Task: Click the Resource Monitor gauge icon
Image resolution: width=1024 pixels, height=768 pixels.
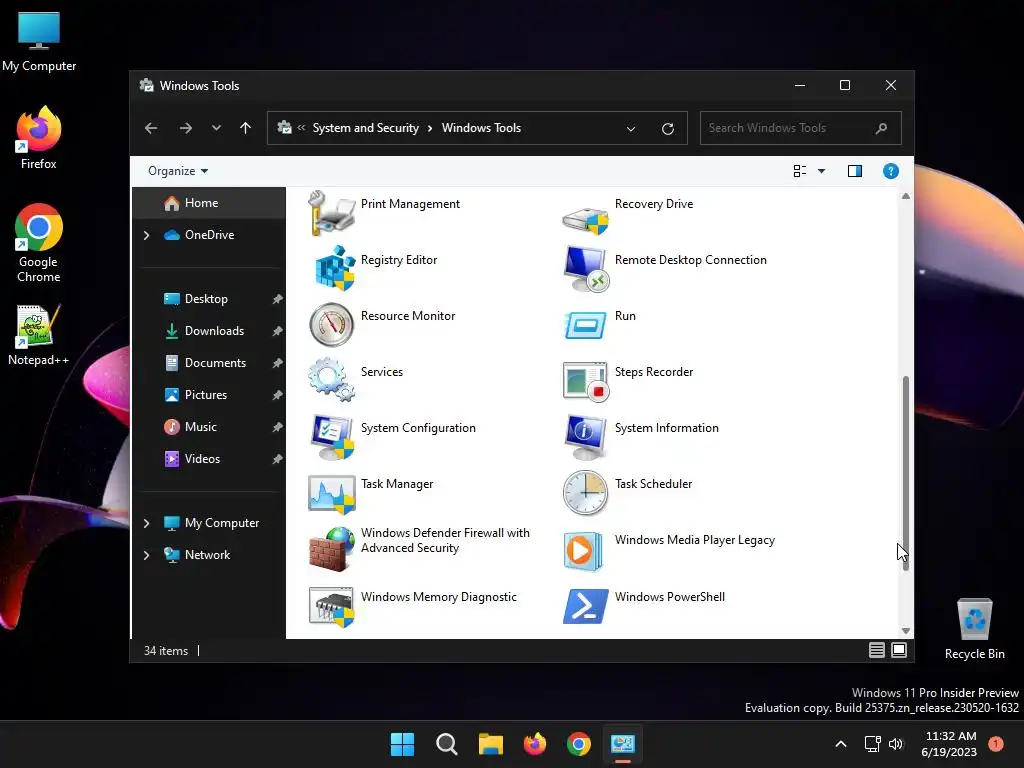Action: [331, 325]
